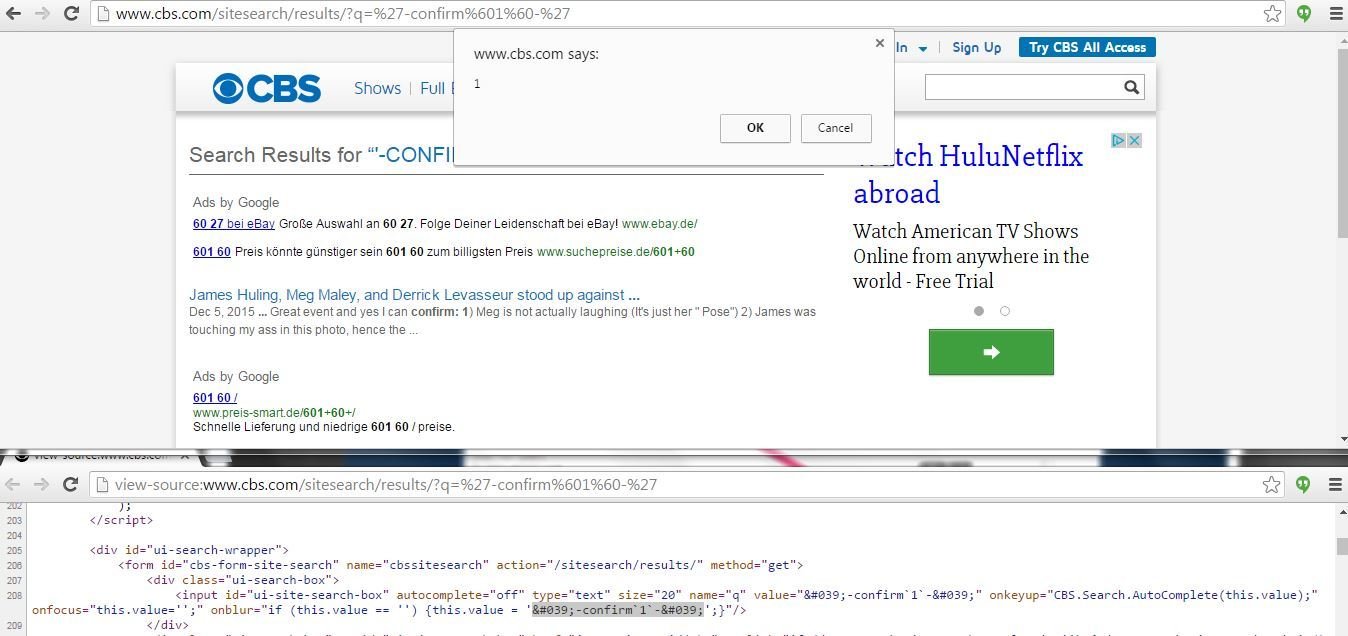Click the 'www.cbs.com says:' dialog text
The height and width of the screenshot is (636, 1348).
click(x=536, y=54)
